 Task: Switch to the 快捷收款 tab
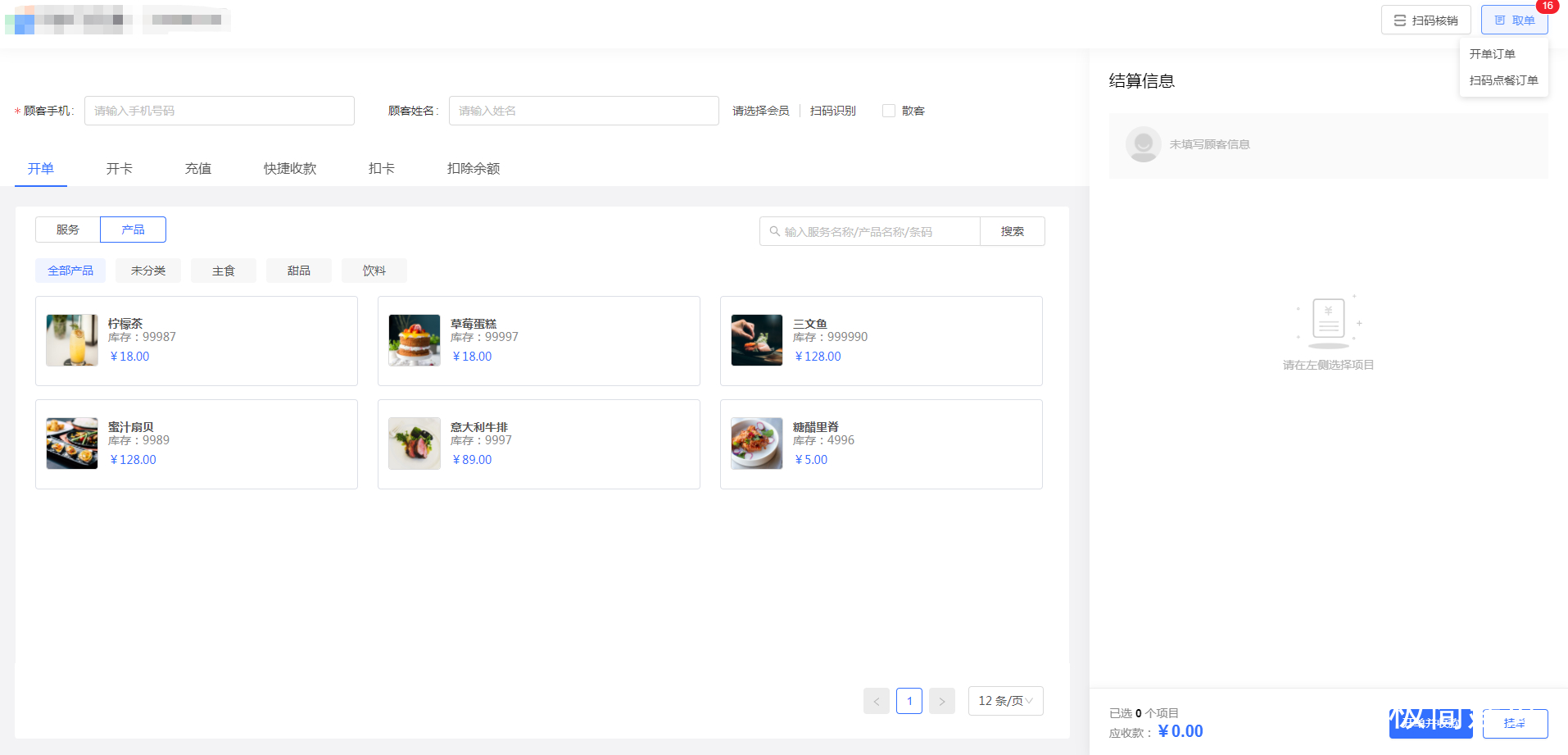290,168
